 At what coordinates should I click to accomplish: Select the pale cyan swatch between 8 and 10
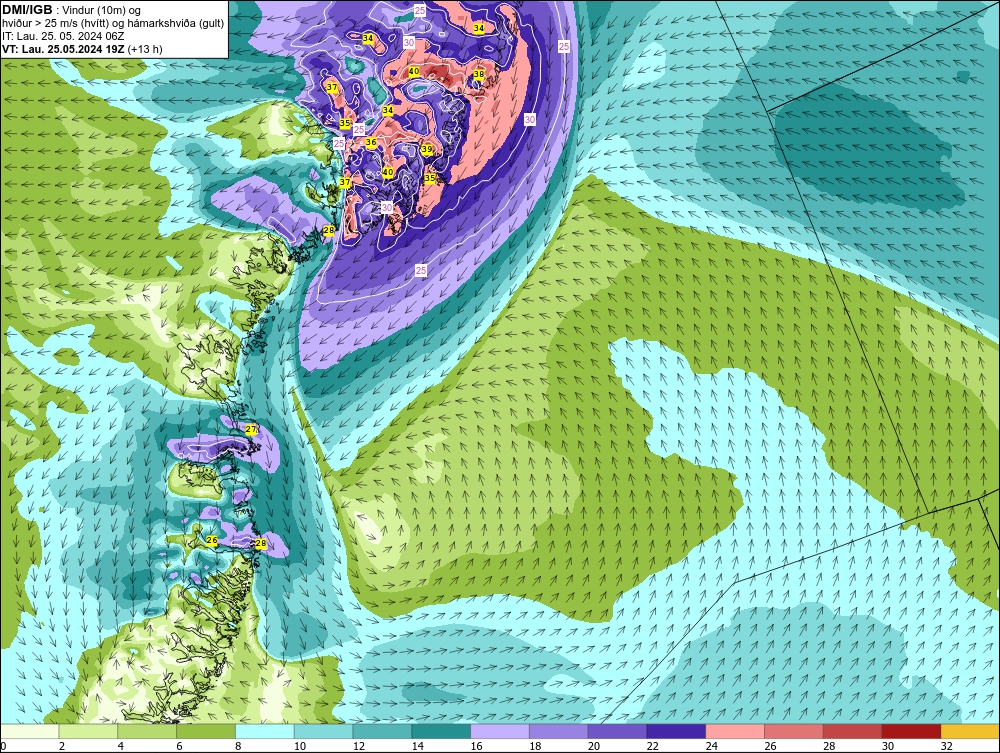point(265,731)
